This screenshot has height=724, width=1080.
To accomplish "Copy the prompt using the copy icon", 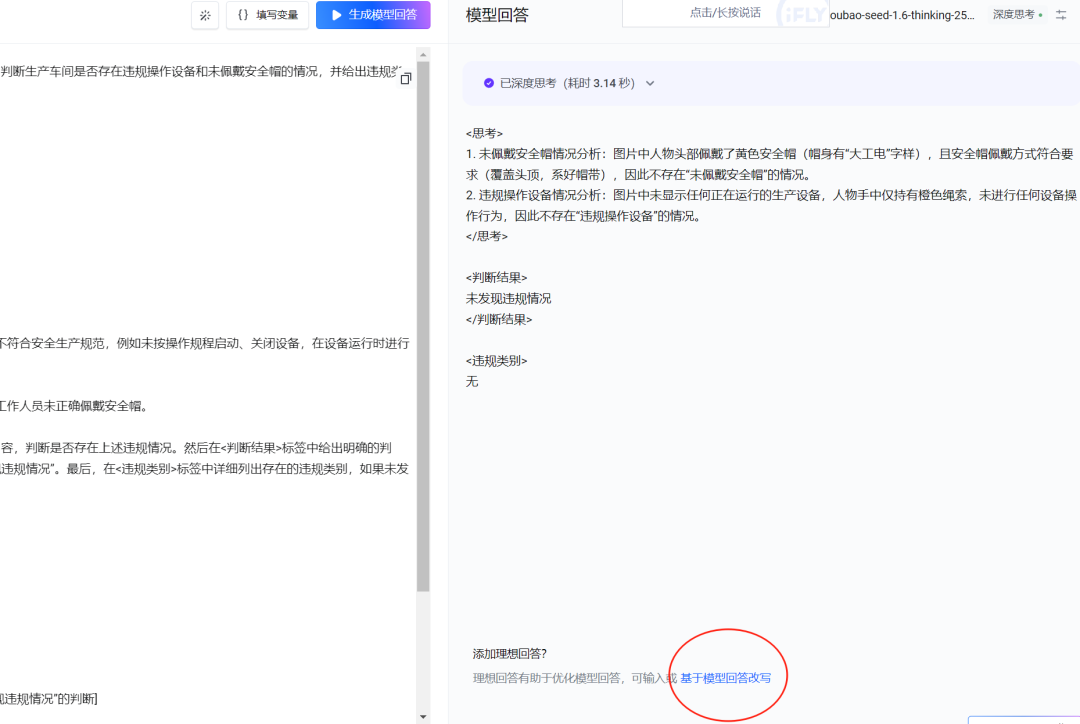I will click(406, 79).
